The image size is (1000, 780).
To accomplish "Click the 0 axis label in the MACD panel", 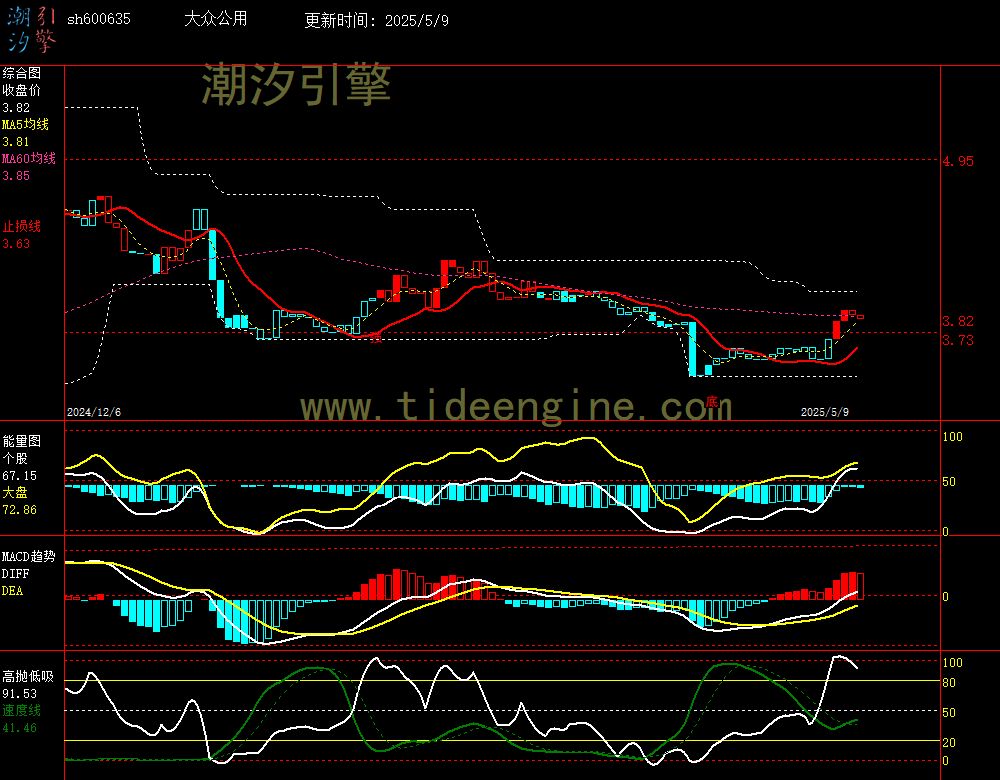I will pyautogui.click(x=945, y=596).
